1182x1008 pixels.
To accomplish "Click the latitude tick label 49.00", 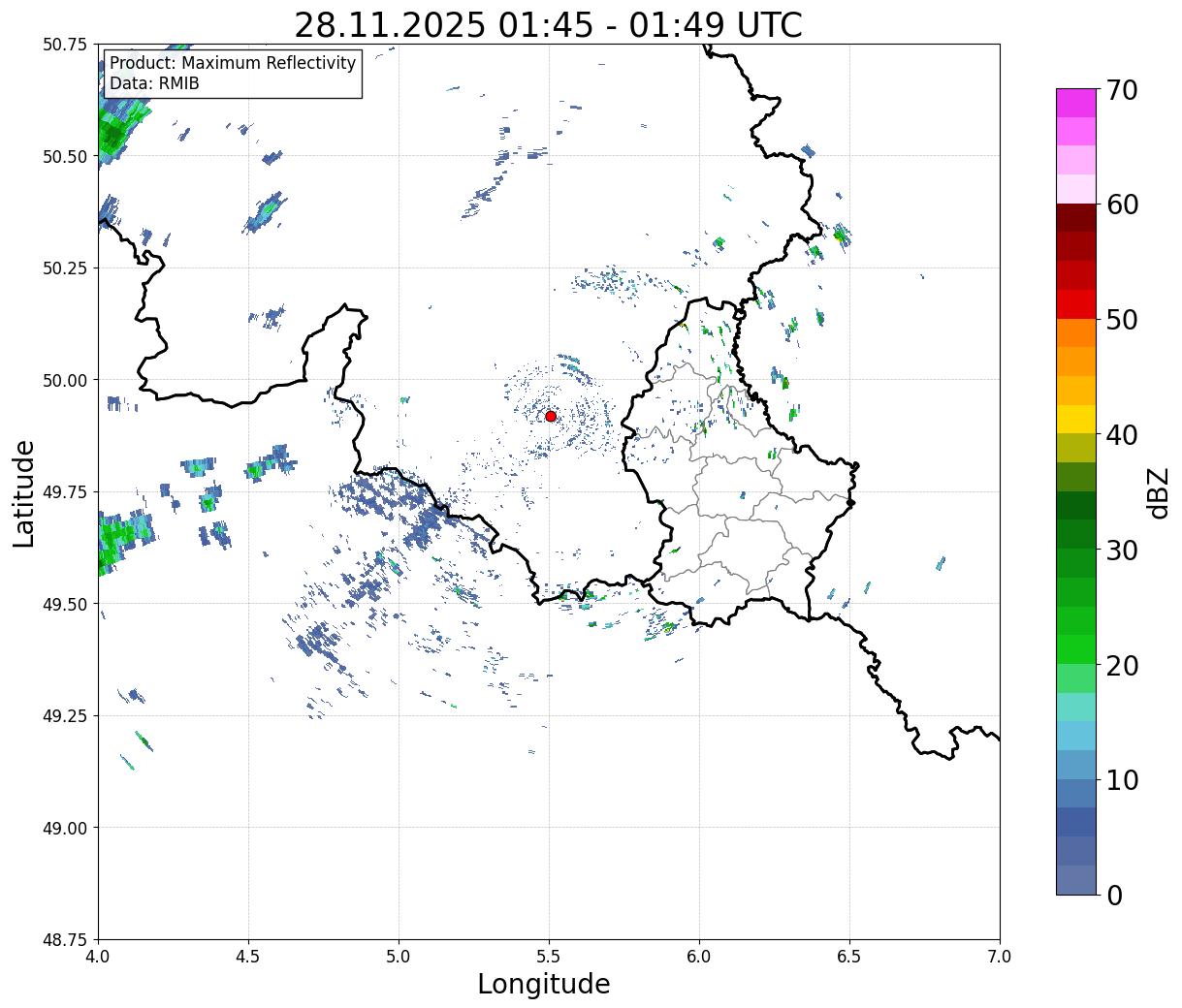I will coord(65,828).
